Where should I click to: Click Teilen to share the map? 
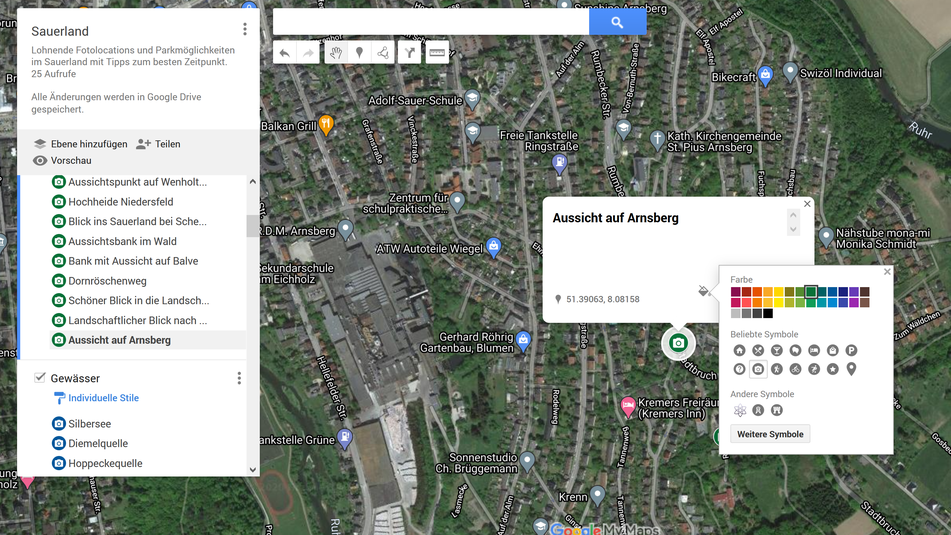pos(158,144)
